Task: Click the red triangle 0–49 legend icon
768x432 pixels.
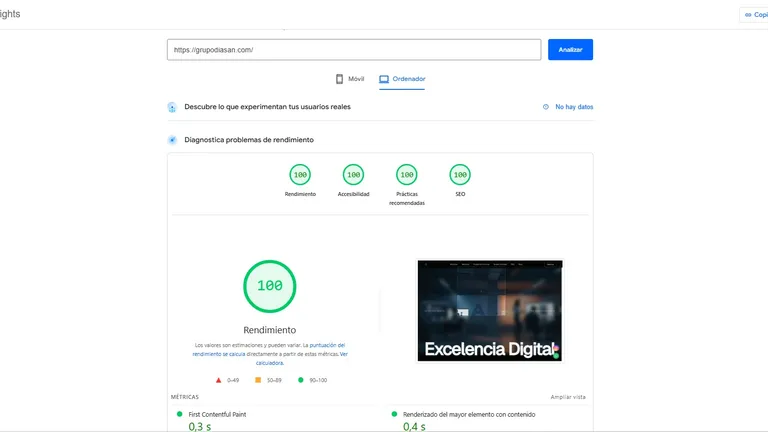Action: pyautogui.click(x=220, y=380)
